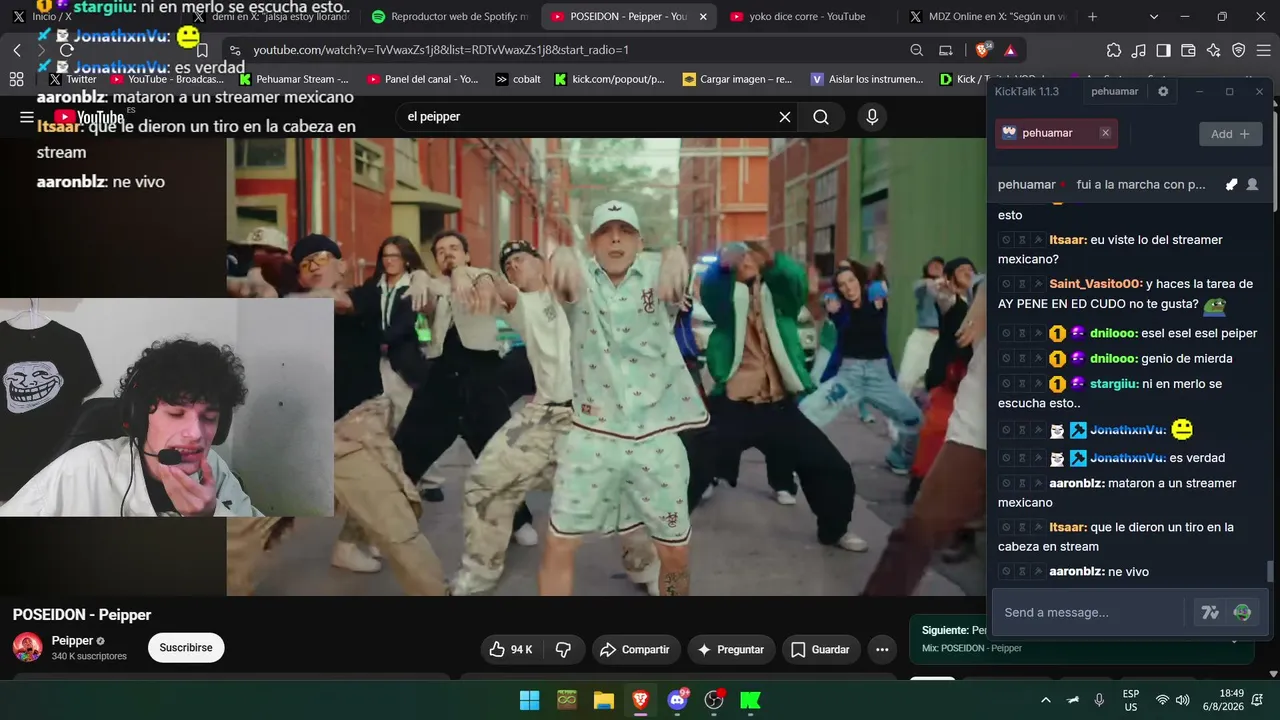Open the 7TV emote picker in KickTalk
1280x720 pixels.
coord(1210,612)
